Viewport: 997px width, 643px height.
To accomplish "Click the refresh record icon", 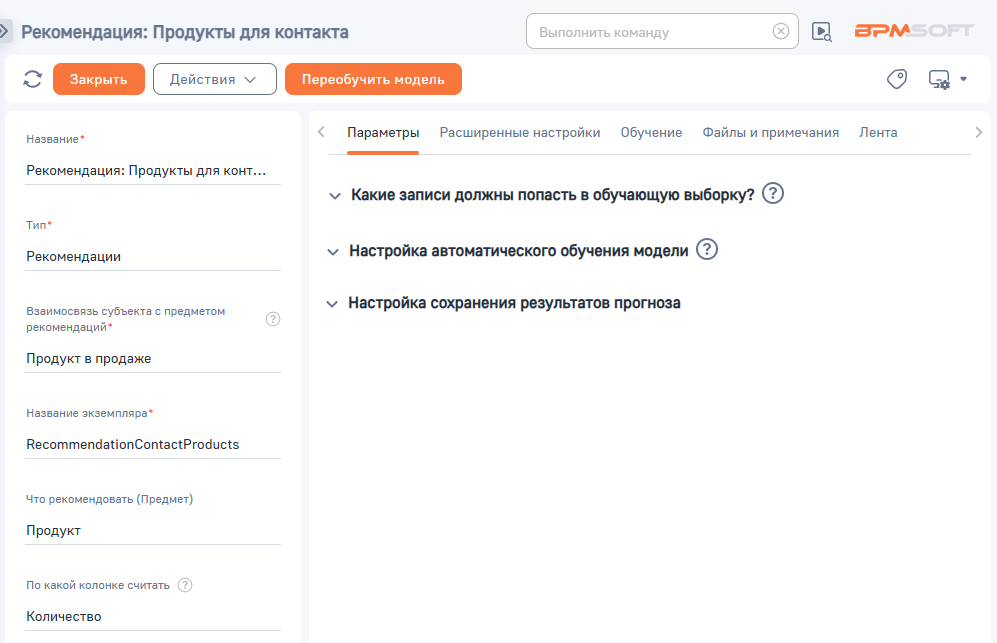I will click(x=31, y=78).
